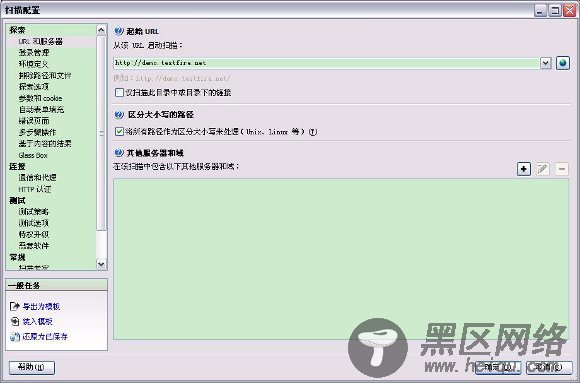
Task: Open Glass Box settings
Action: [33, 155]
